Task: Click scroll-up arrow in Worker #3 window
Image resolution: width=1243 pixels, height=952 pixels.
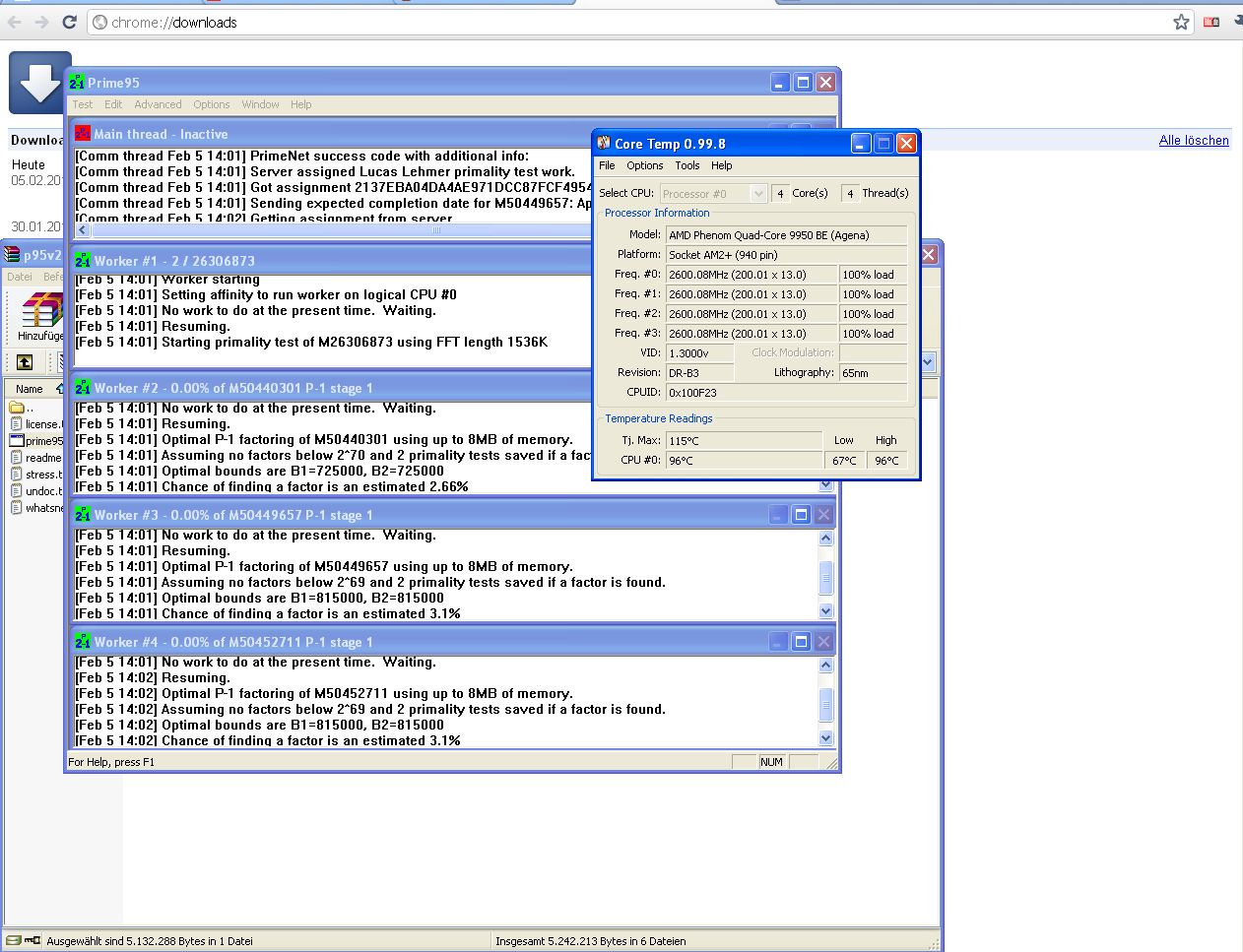Action: tap(825, 538)
